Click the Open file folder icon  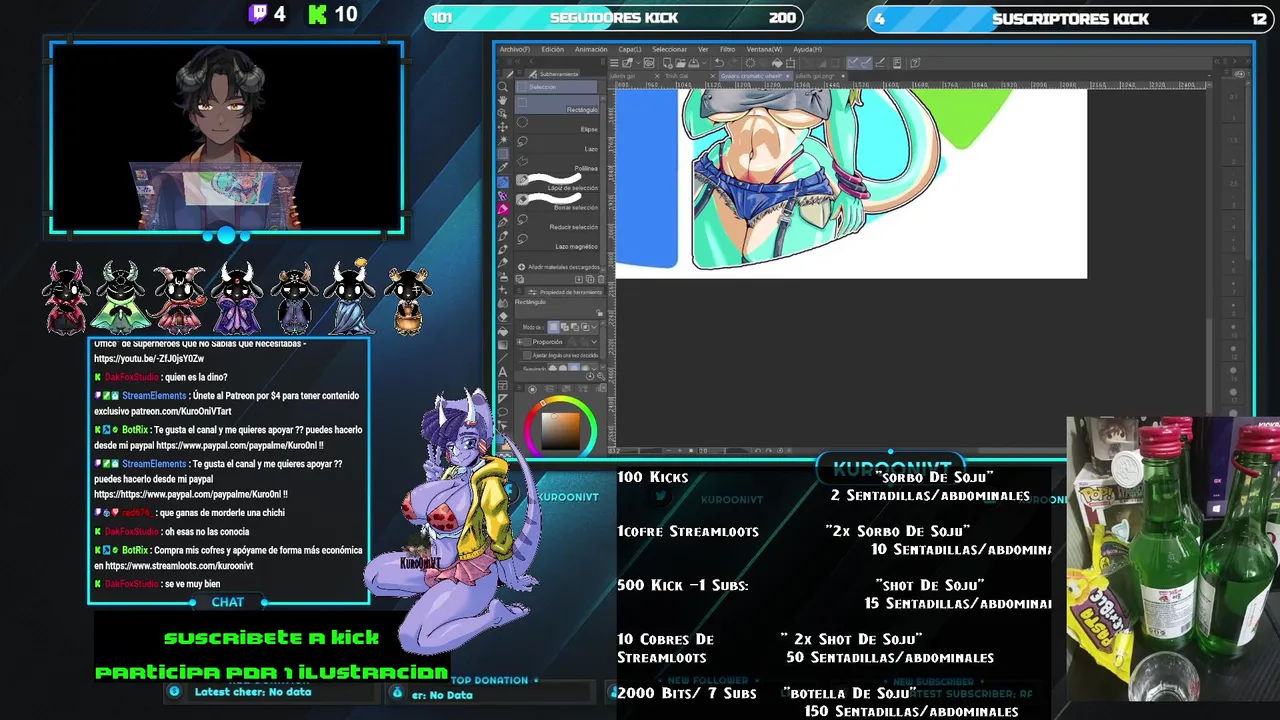(681, 63)
